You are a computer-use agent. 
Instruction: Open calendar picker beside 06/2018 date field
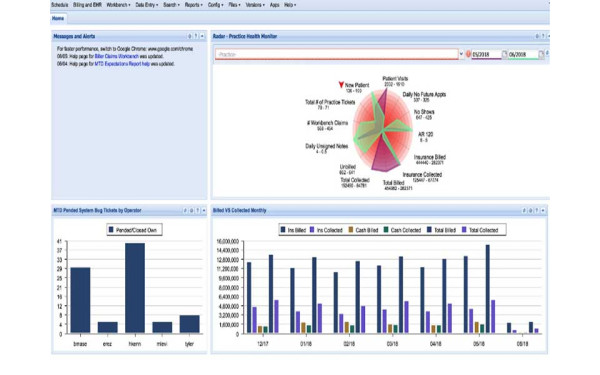pos(541,54)
